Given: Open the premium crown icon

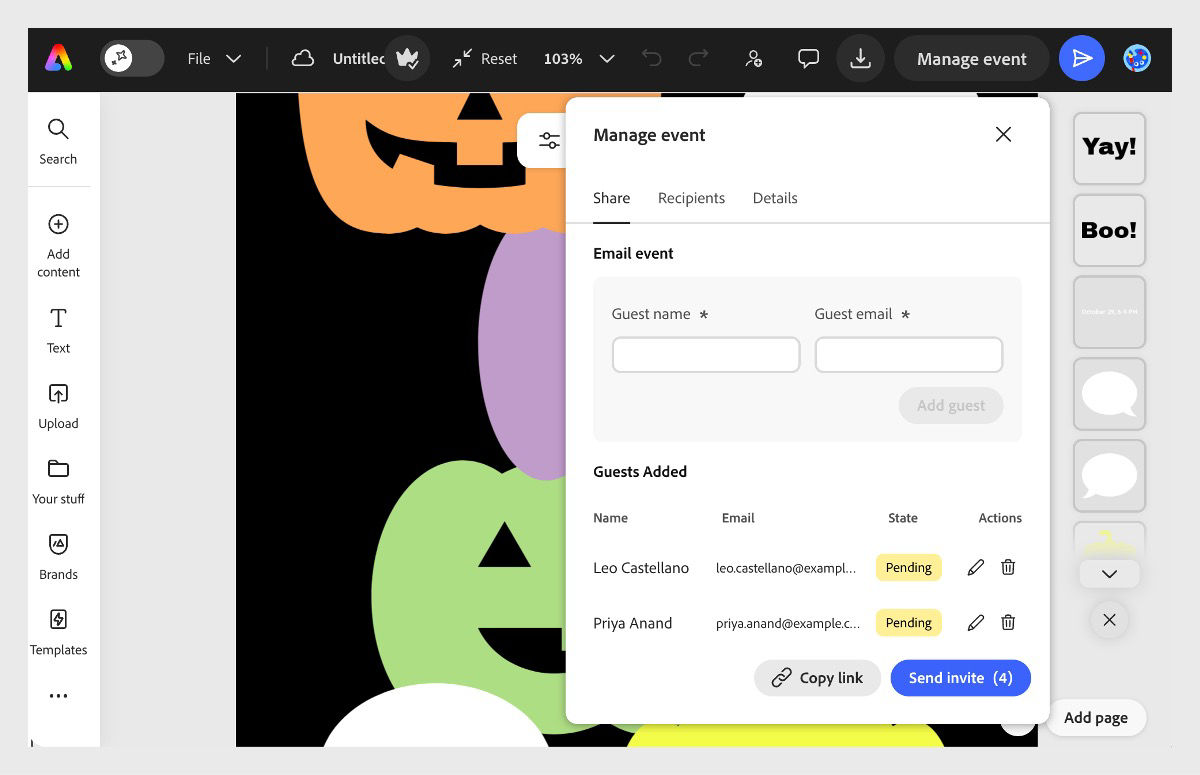Looking at the screenshot, I should 407,59.
